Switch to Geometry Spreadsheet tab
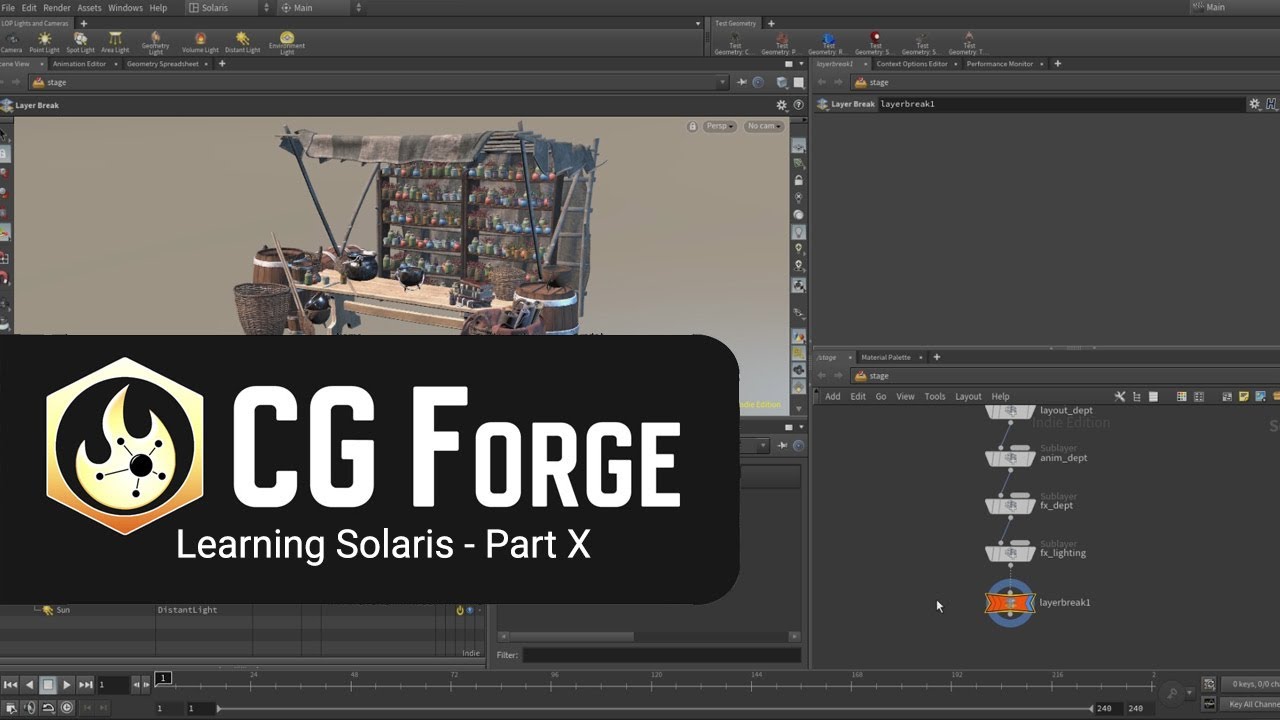1280x720 pixels. 162,64
